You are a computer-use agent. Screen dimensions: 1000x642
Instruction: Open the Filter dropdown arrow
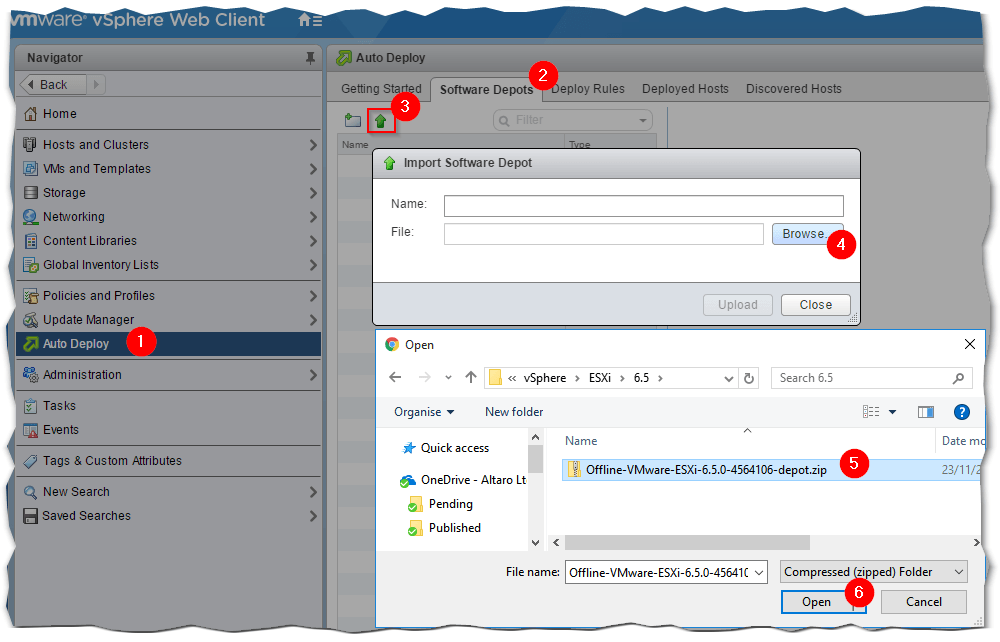coord(642,120)
